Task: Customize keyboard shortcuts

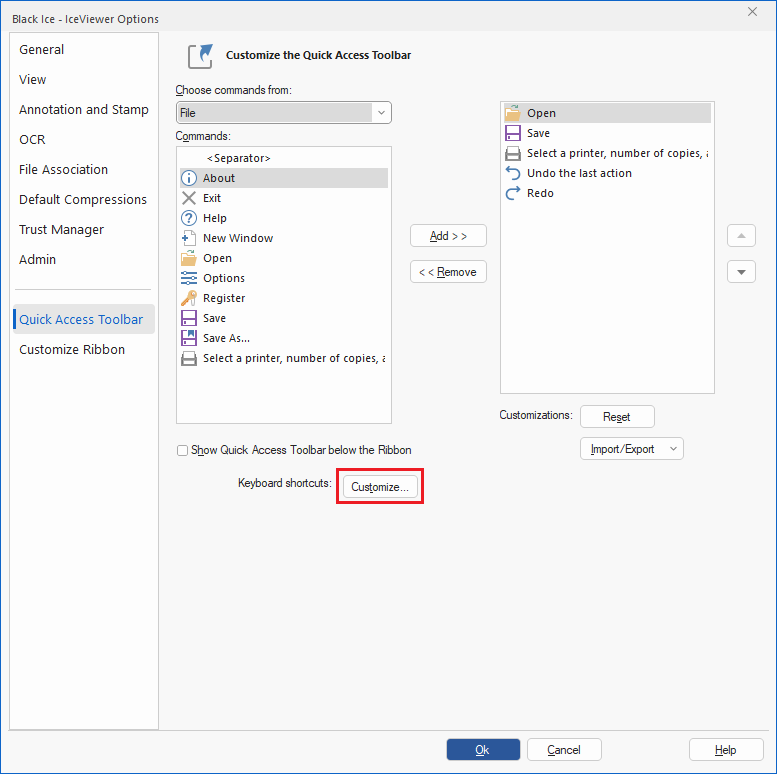Action: (380, 487)
